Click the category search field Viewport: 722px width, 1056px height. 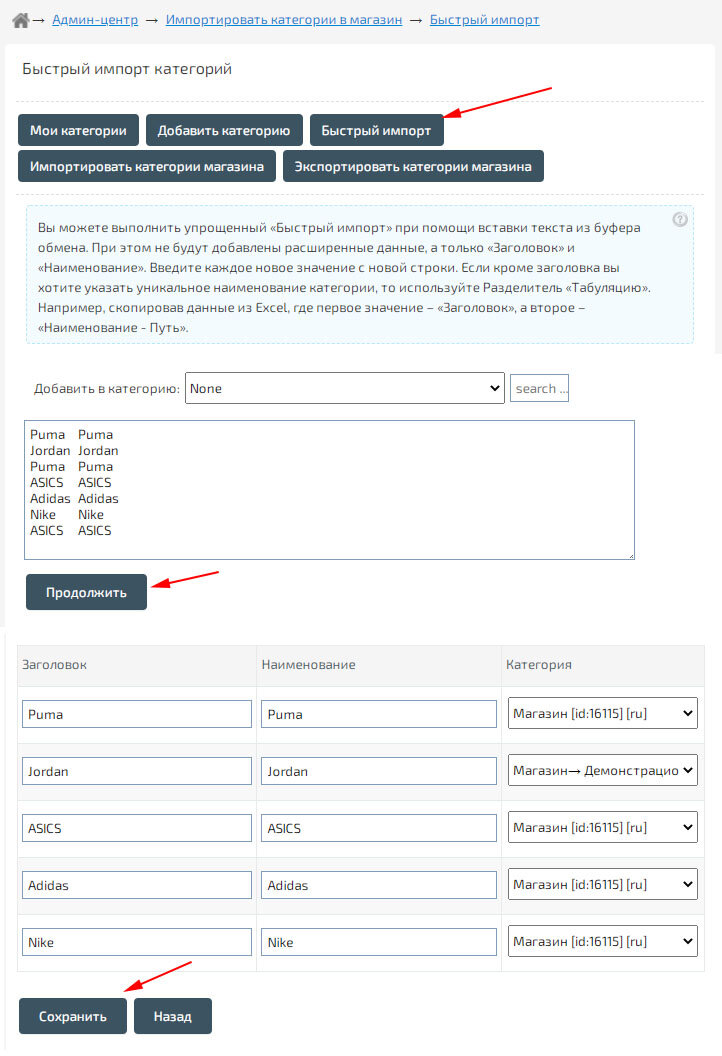pyautogui.click(x=539, y=388)
